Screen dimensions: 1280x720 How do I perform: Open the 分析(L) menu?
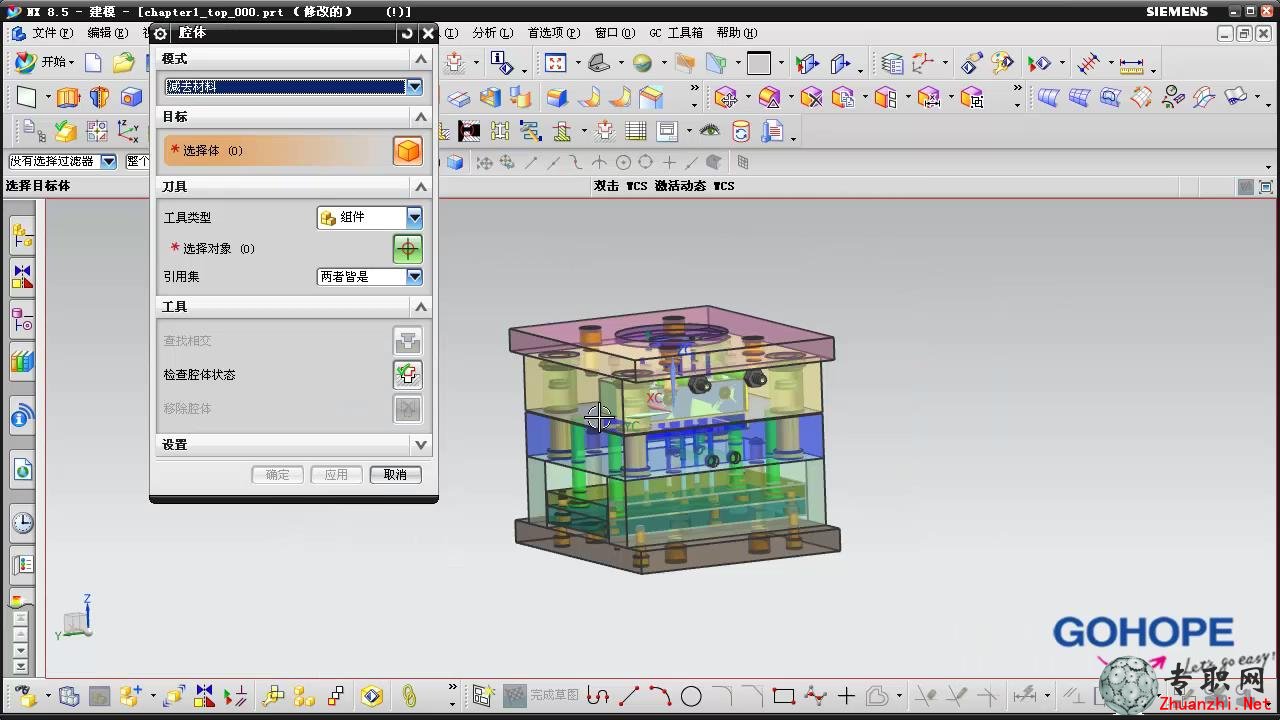coord(492,33)
